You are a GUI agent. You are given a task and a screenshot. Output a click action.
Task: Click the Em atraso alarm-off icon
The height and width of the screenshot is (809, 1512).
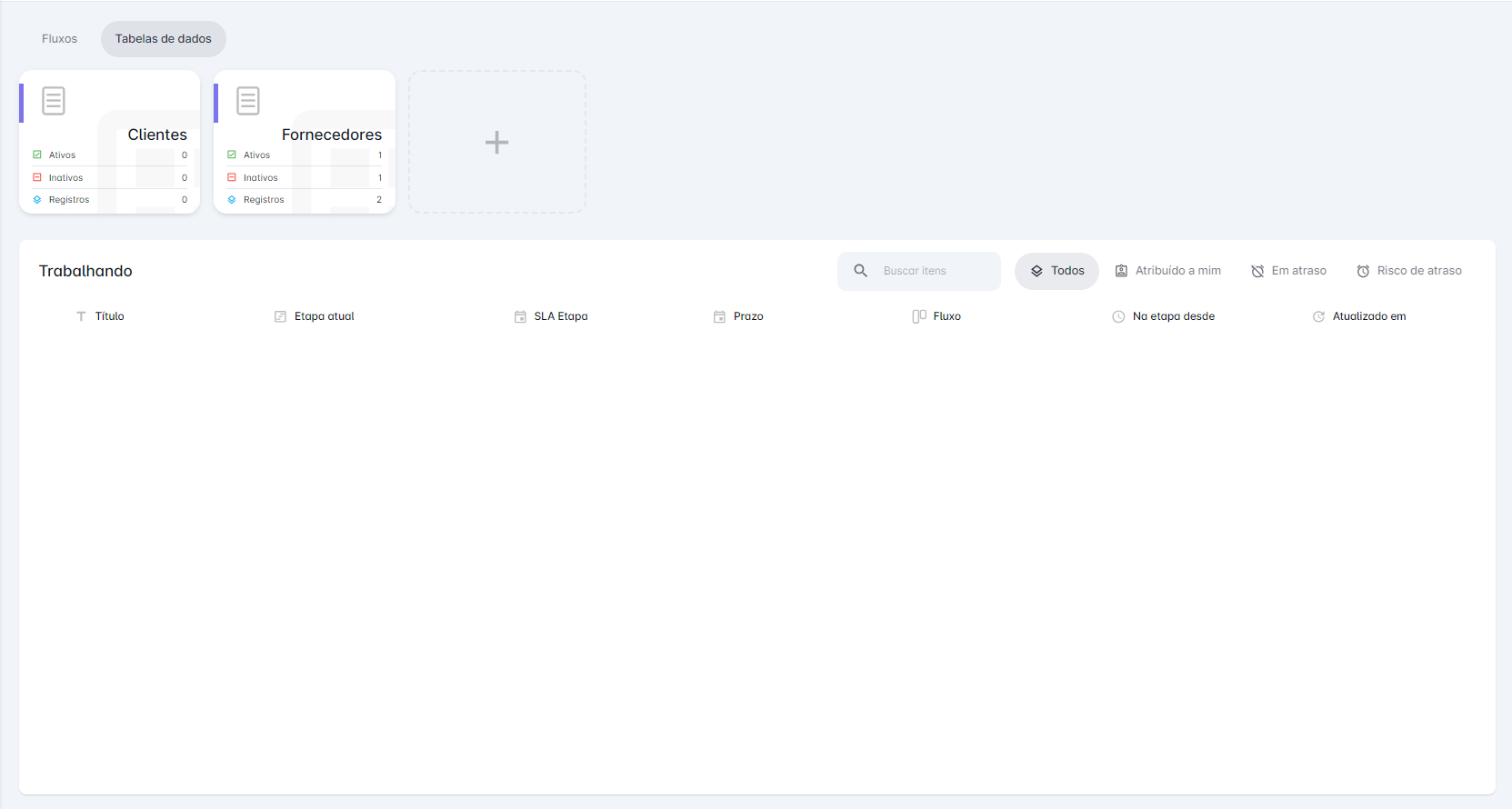[1257, 271]
